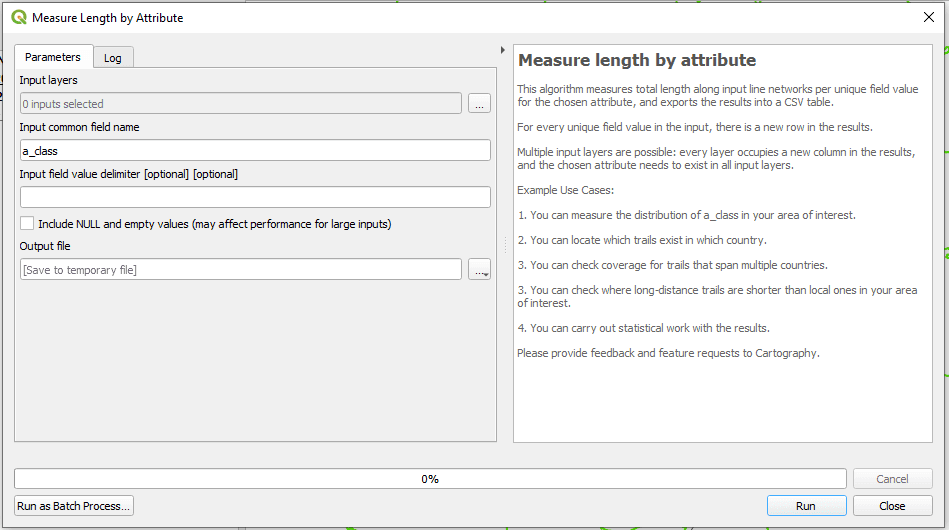The width and height of the screenshot is (949, 530).
Task: Click Run as Batch Process
Action: pos(74,506)
